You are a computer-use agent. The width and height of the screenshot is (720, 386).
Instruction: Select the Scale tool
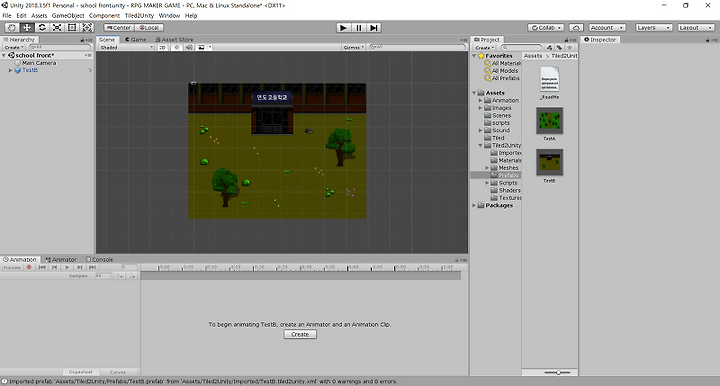[57, 28]
